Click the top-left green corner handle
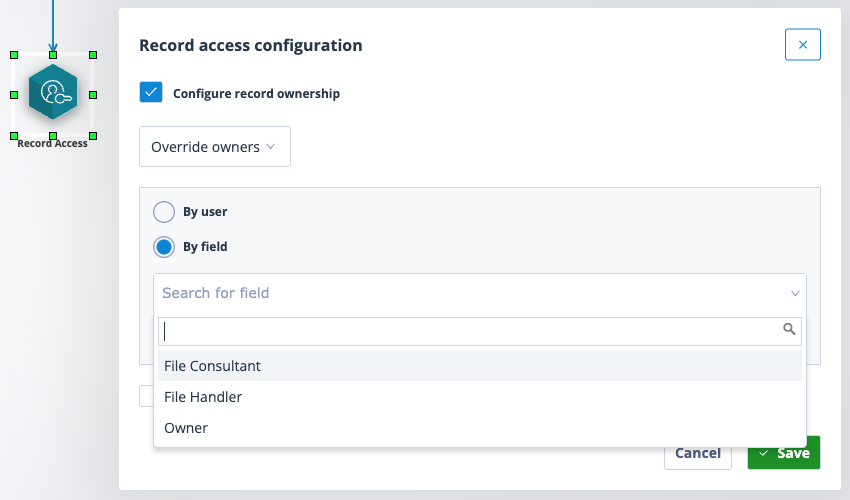850x500 pixels. (14, 55)
